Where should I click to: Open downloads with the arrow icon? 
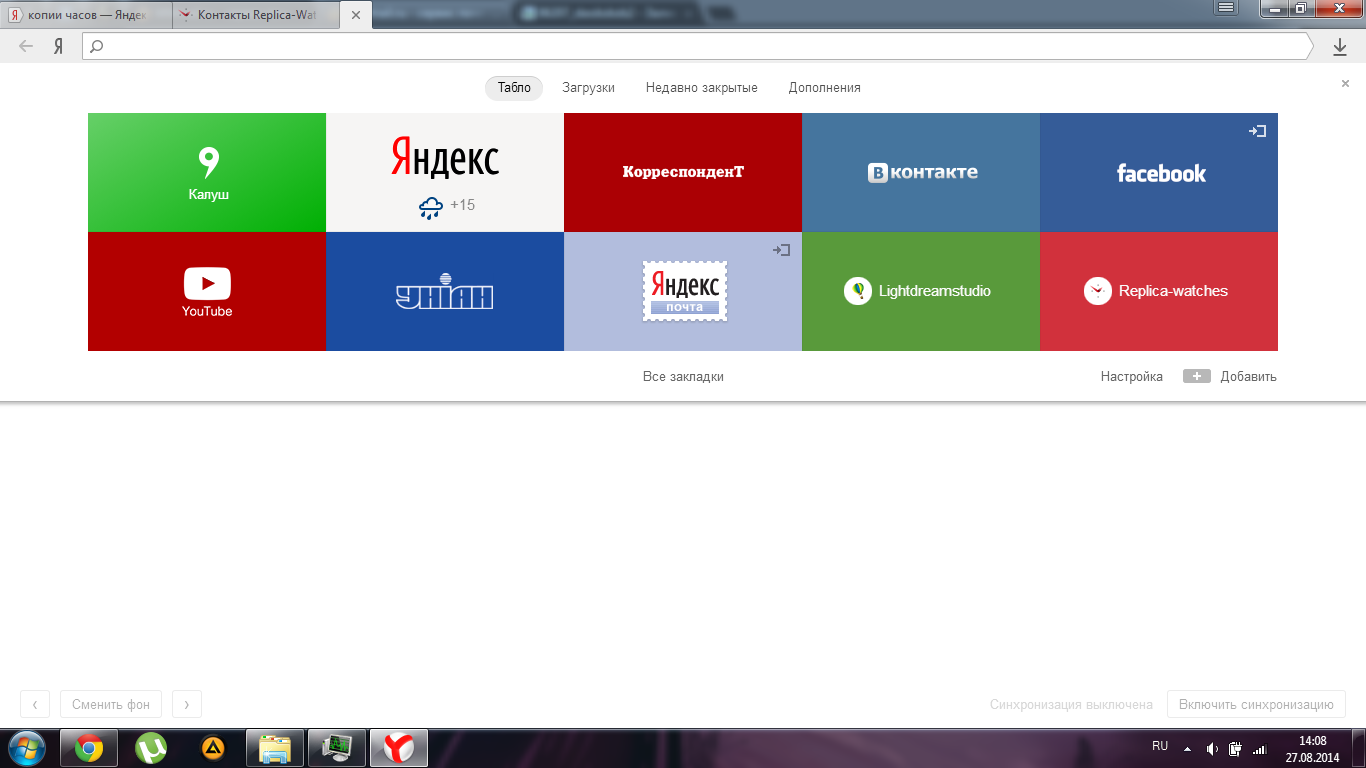click(1340, 46)
